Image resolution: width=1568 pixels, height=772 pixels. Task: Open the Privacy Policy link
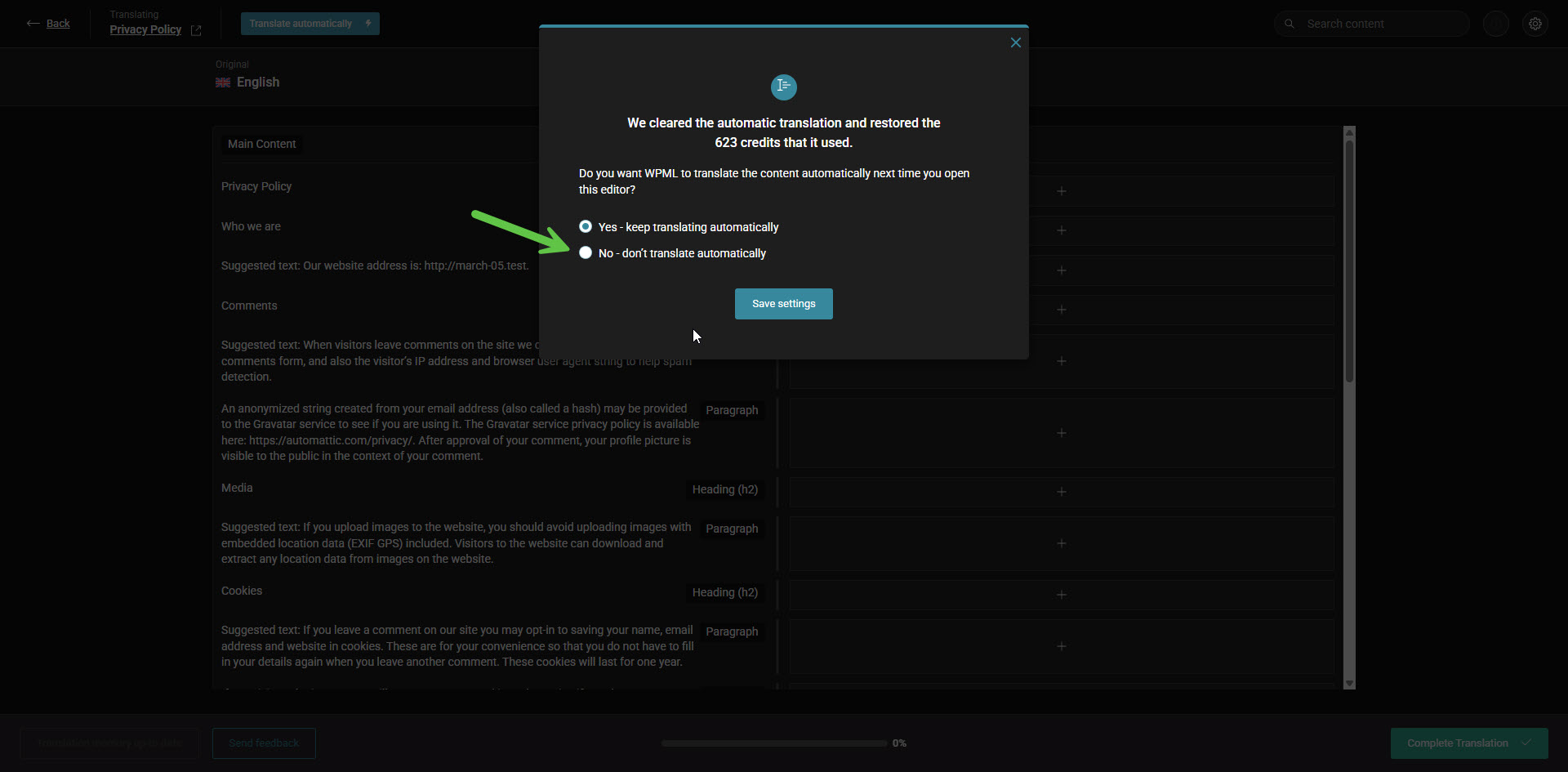point(145,29)
